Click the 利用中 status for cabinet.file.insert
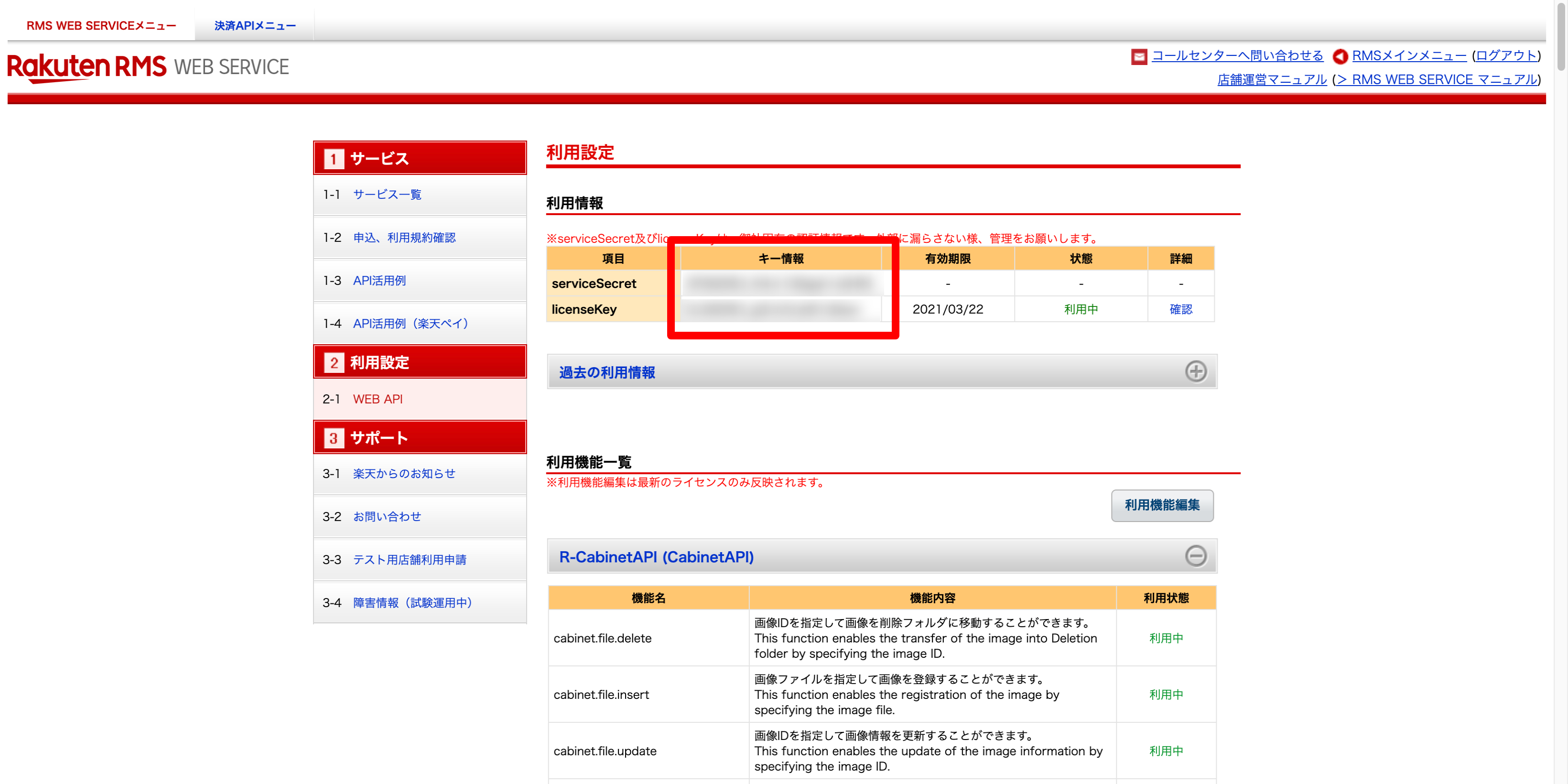This screenshot has width=1568, height=784. tap(1166, 695)
